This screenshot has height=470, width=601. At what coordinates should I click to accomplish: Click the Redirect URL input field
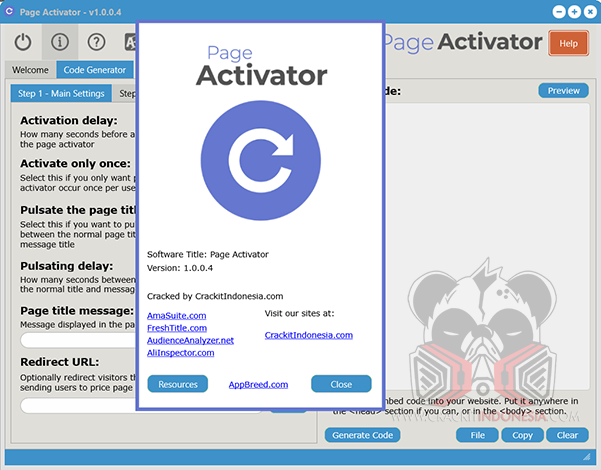[x=79, y=406]
